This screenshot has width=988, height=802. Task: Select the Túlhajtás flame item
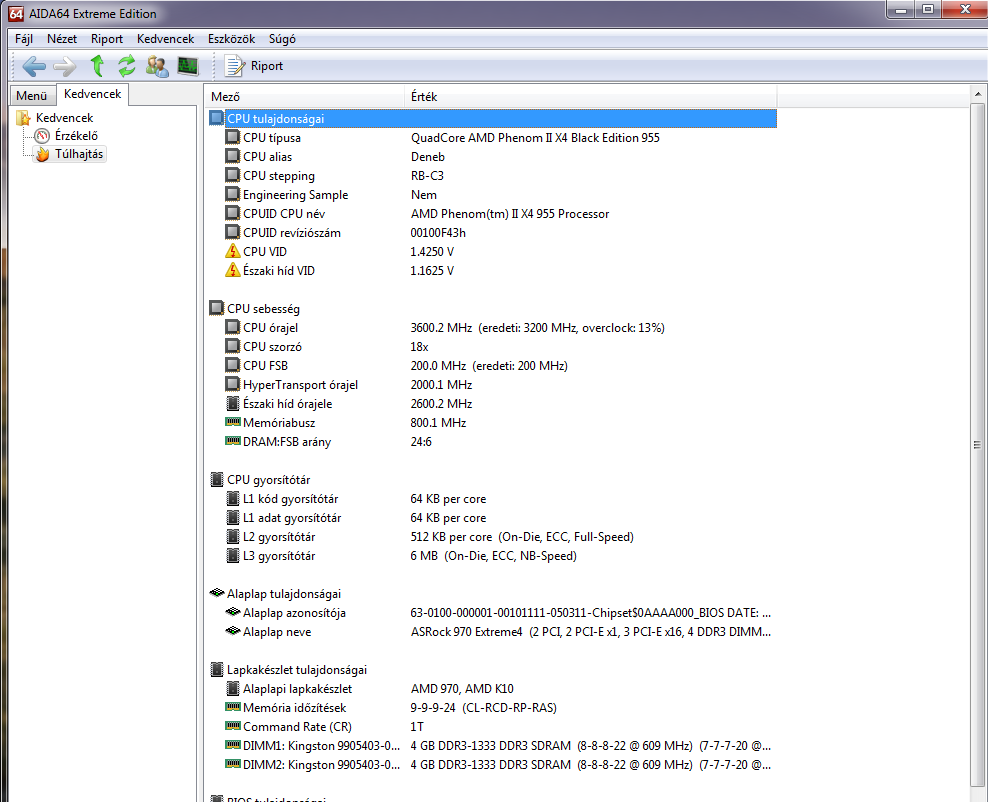79,154
